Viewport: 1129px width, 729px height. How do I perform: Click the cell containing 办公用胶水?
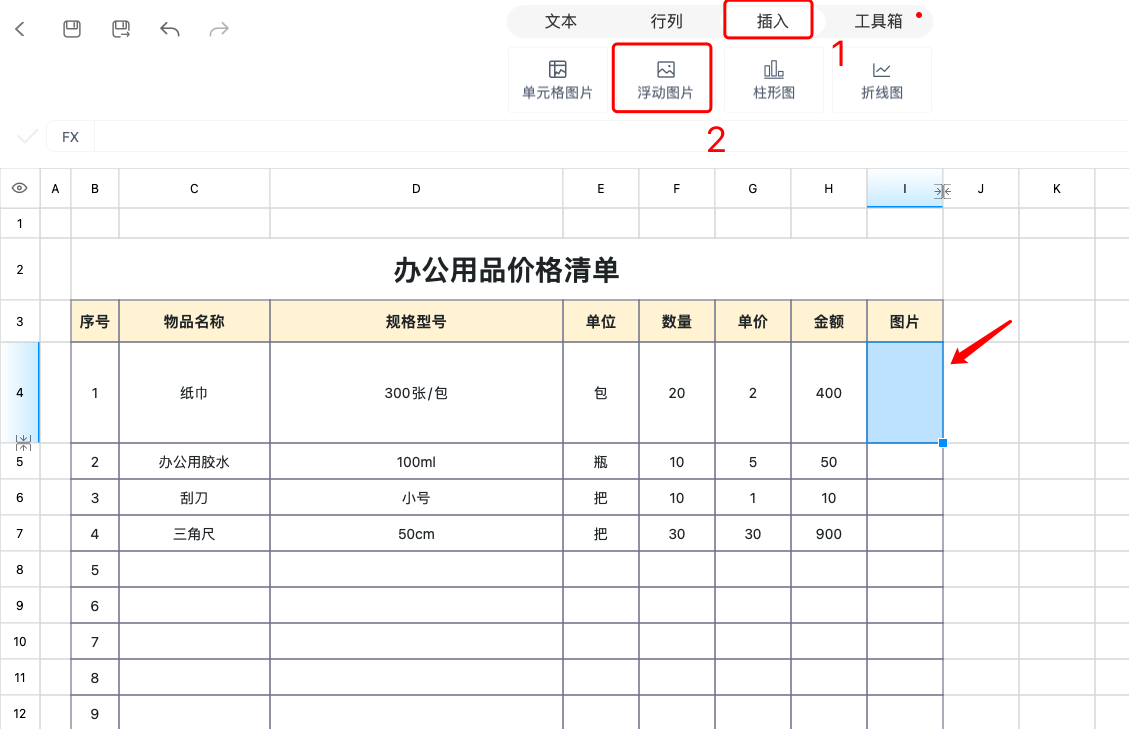[x=194, y=462]
